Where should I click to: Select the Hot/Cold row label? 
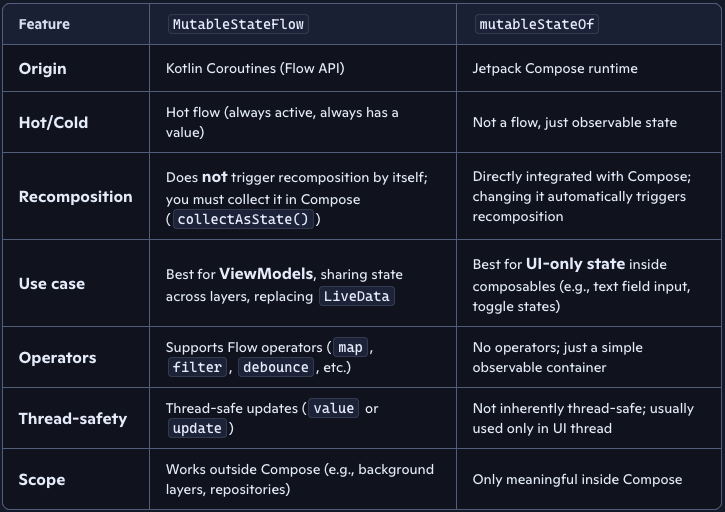(54, 122)
